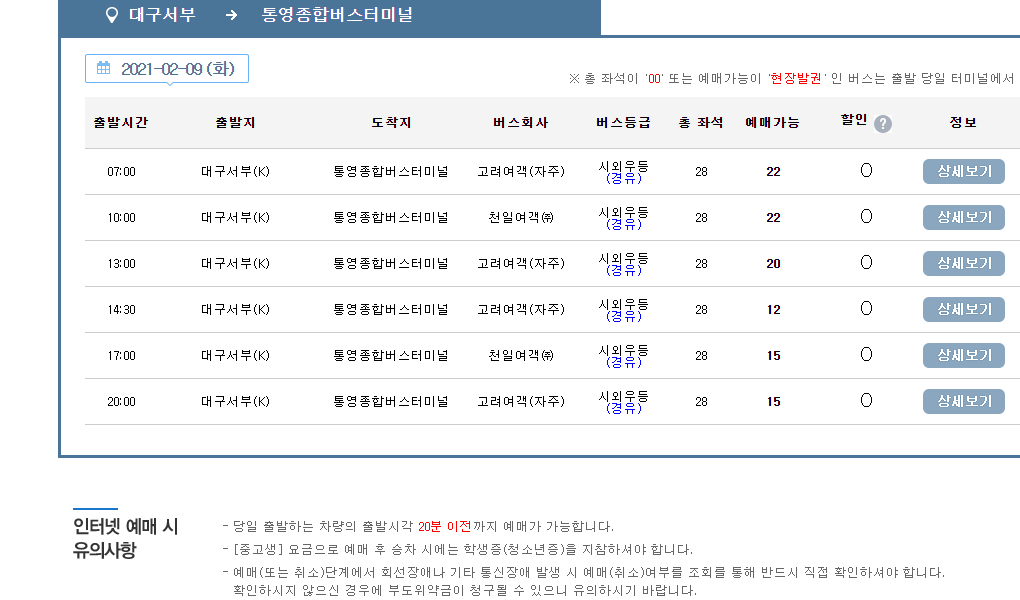The height and width of the screenshot is (600, 1020).
Task: Click the 예매가능 column header
Action: point(773,122)
